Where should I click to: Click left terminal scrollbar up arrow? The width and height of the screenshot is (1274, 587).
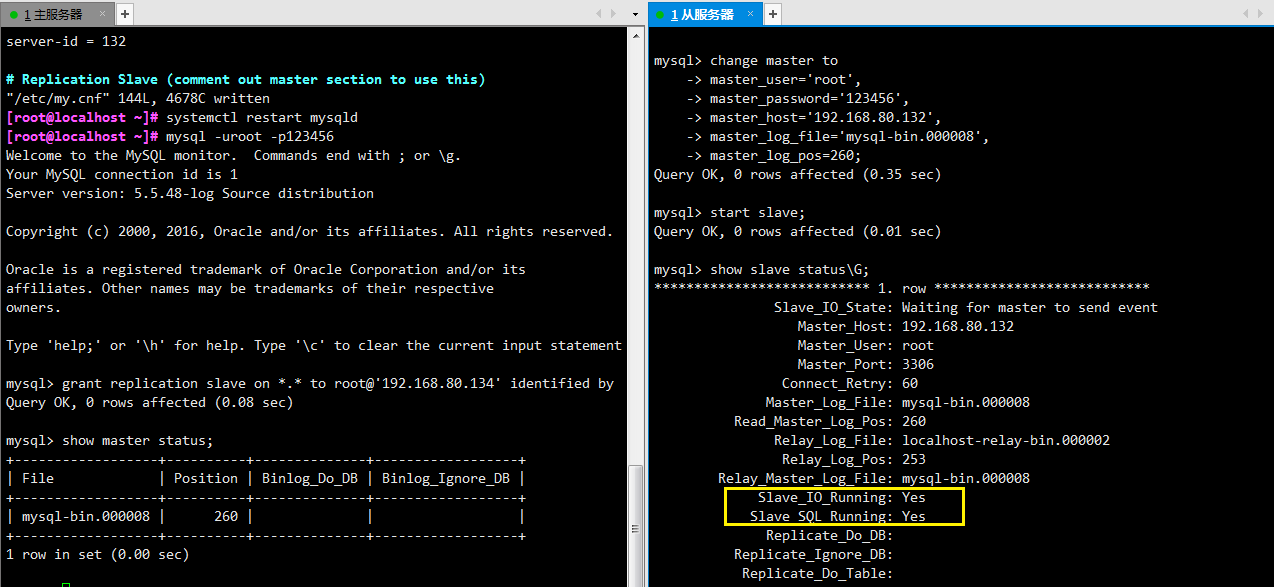point(635,36)
